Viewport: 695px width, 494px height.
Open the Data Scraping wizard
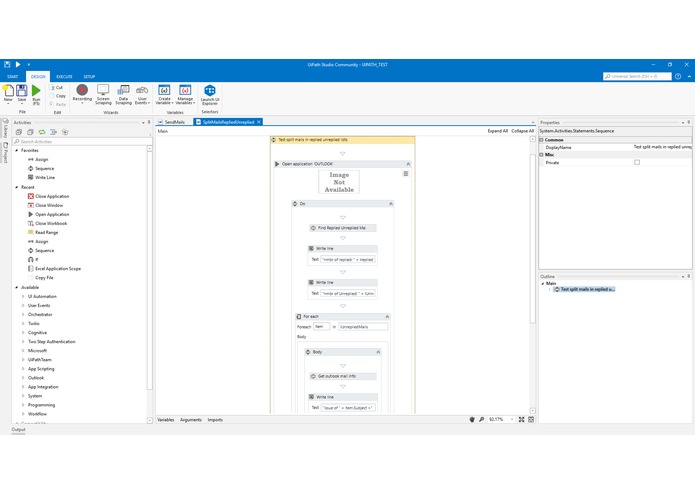click(x=124, y=94)
